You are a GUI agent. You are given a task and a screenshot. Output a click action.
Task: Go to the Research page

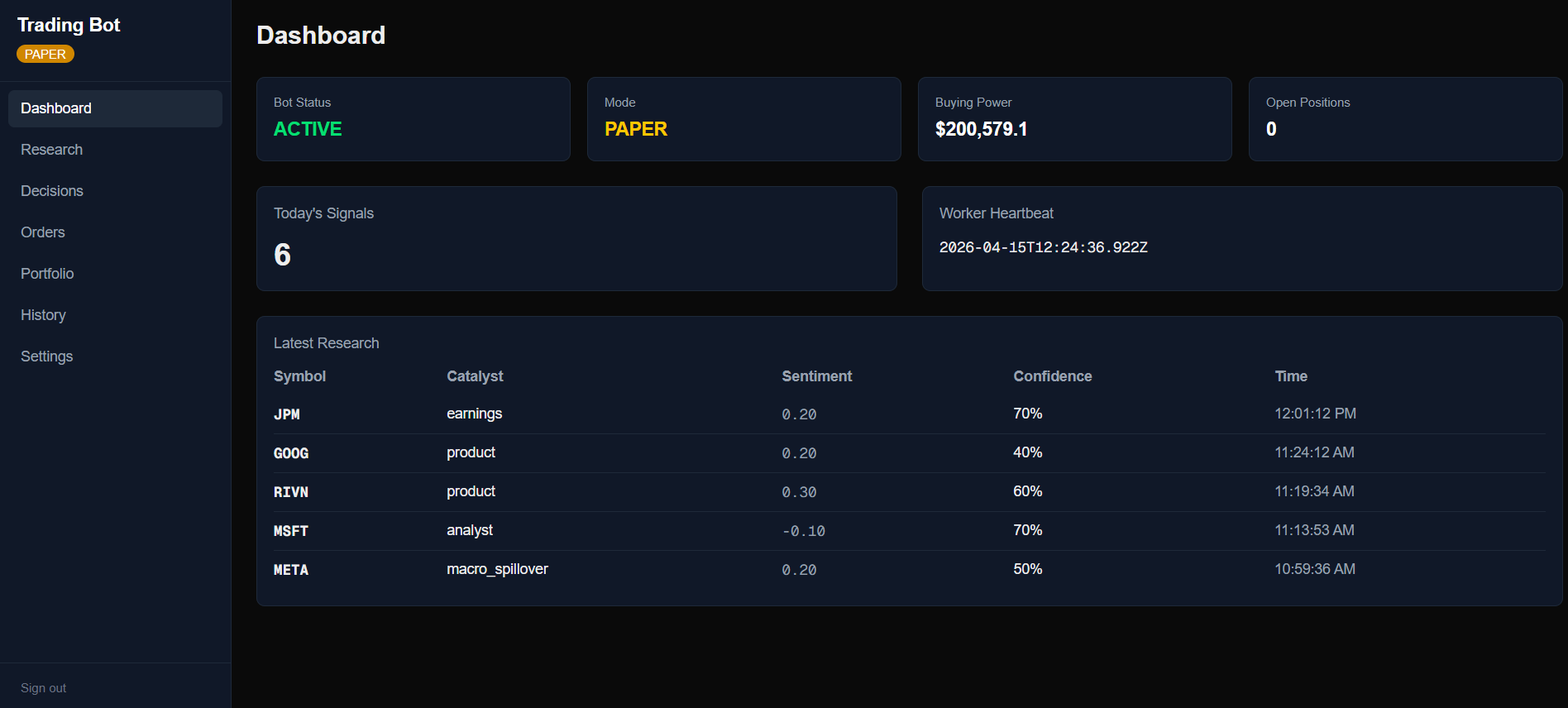(x=115, y=150)
